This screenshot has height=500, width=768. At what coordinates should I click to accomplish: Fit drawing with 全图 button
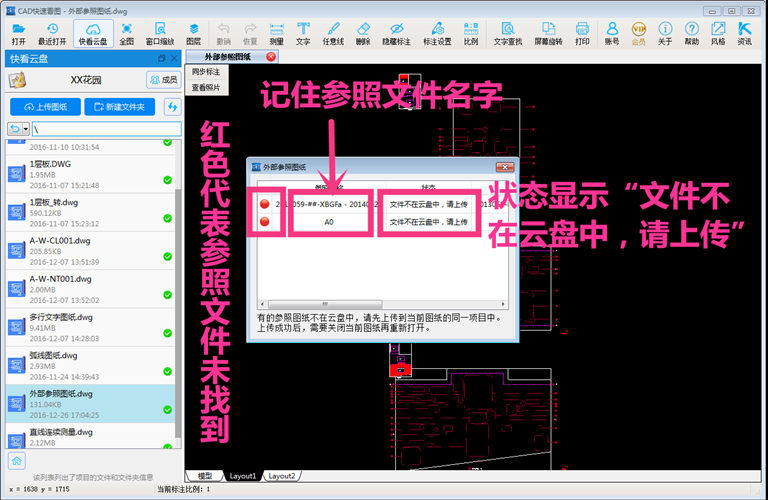click(126, 34)
